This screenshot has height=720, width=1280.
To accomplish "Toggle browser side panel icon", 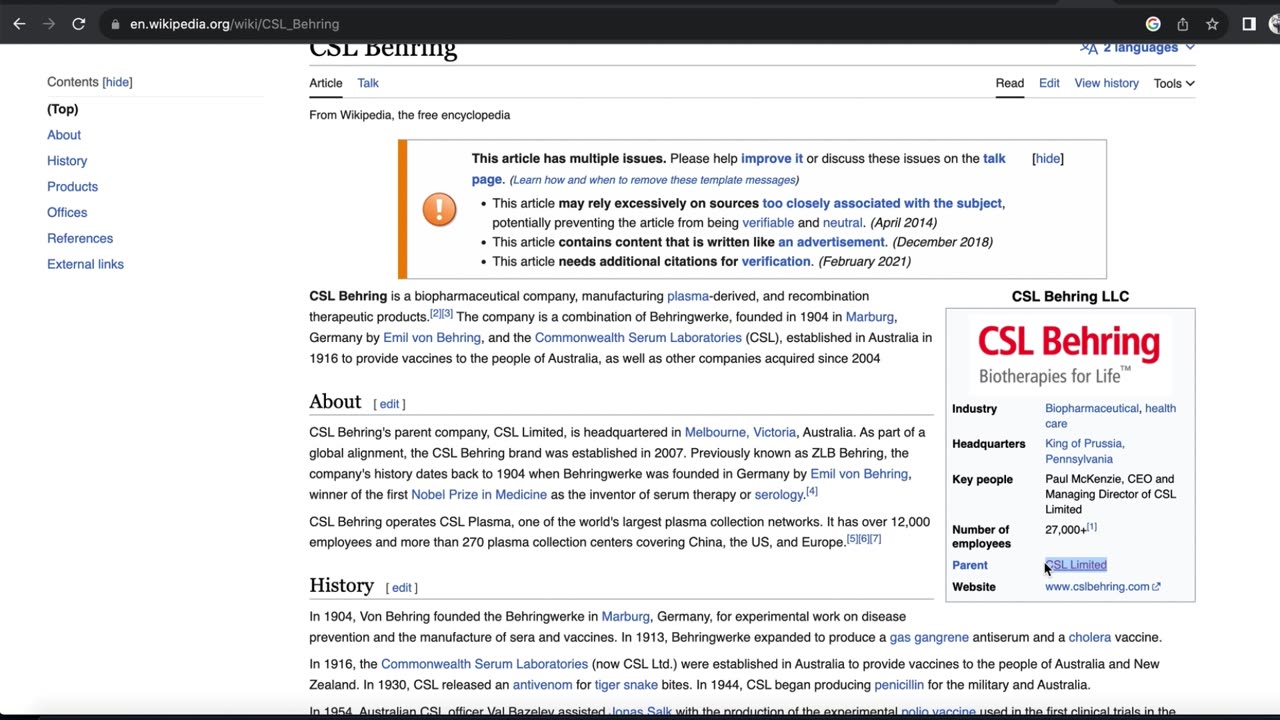I will (x=1249, y=24).
